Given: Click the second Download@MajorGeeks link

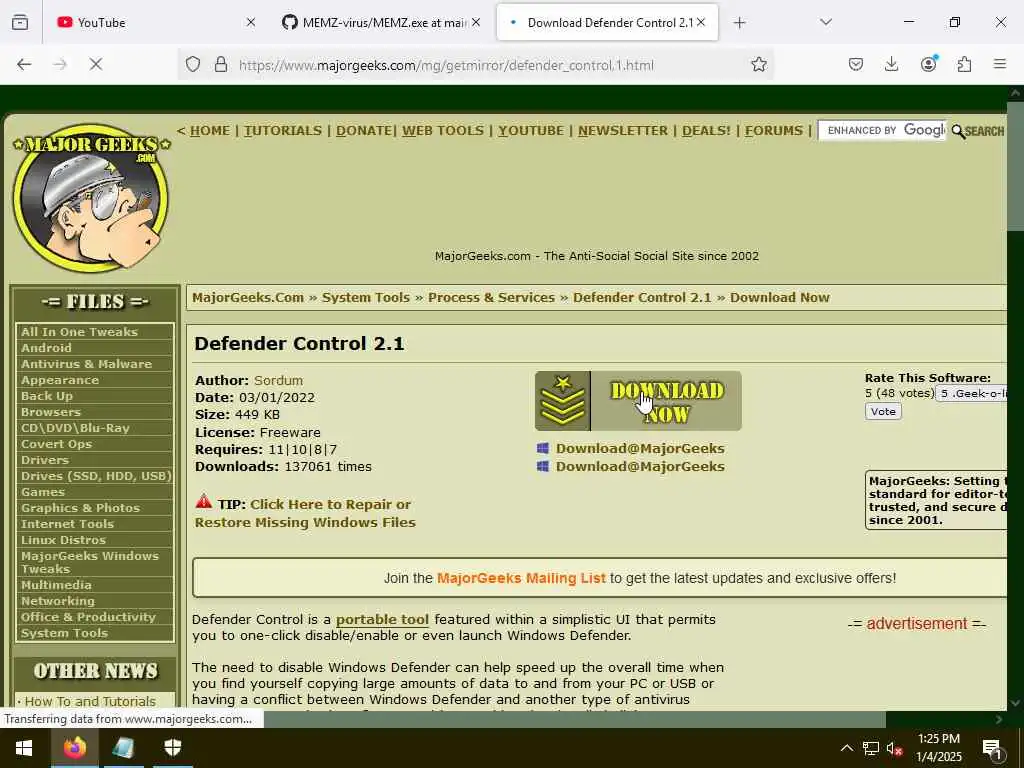Looking at the screenshot, I should point(640,466).
